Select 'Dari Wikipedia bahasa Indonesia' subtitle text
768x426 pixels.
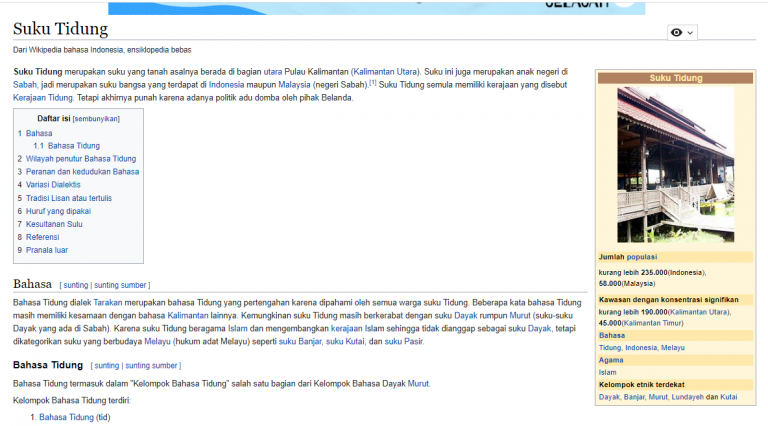(68, 50)
